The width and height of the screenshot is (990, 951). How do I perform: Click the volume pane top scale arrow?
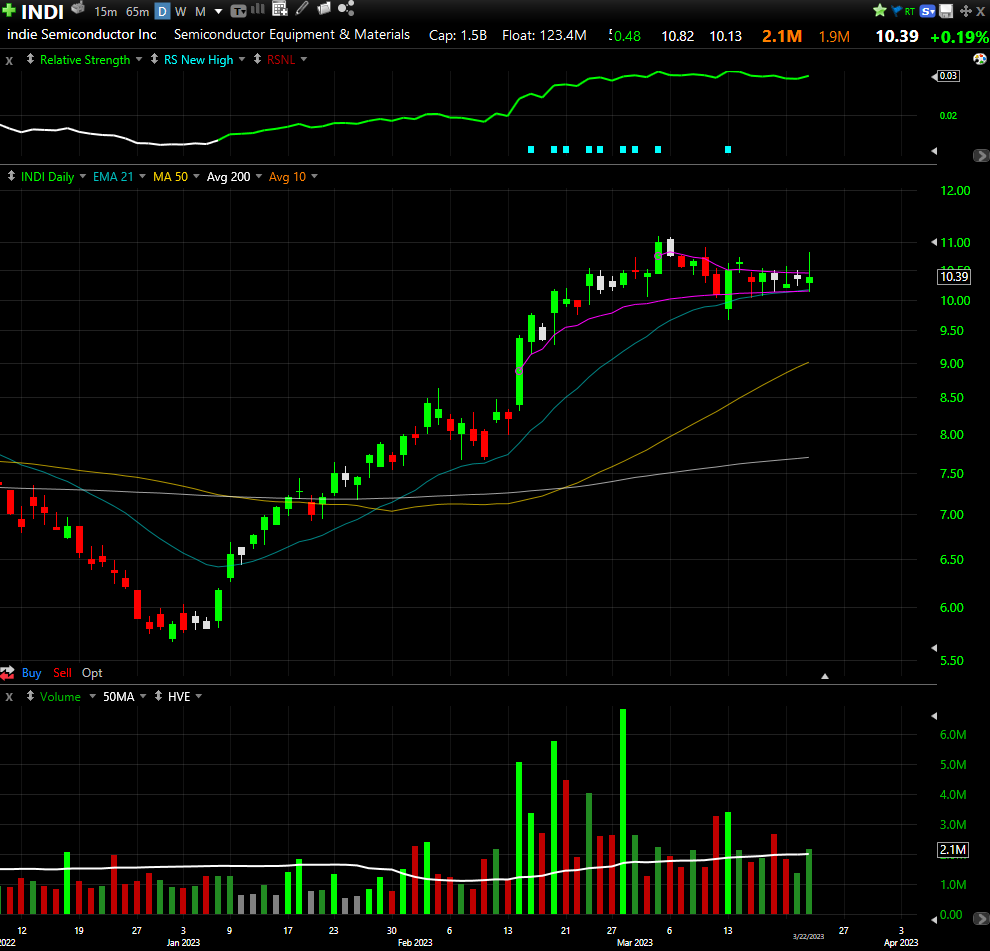(934, 716)
